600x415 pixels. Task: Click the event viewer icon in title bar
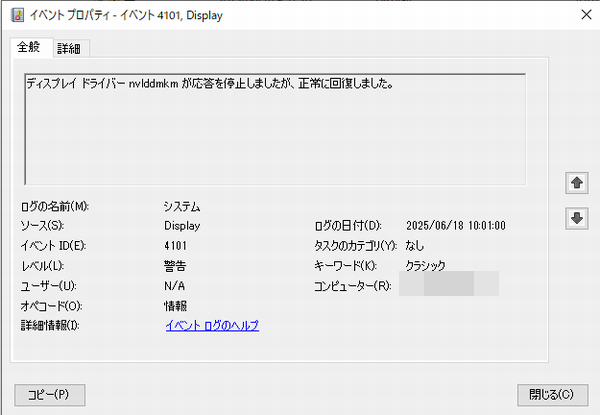[18, 15]
